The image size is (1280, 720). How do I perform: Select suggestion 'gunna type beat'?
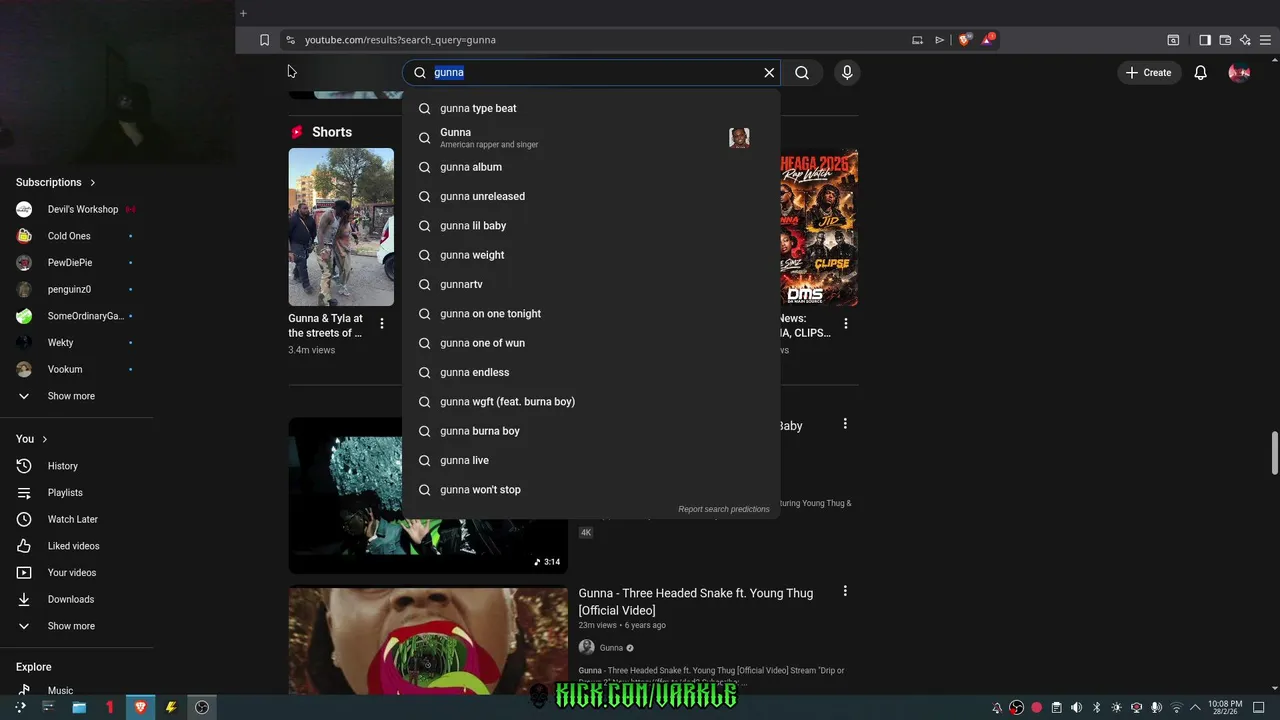(x=591, y=108)
